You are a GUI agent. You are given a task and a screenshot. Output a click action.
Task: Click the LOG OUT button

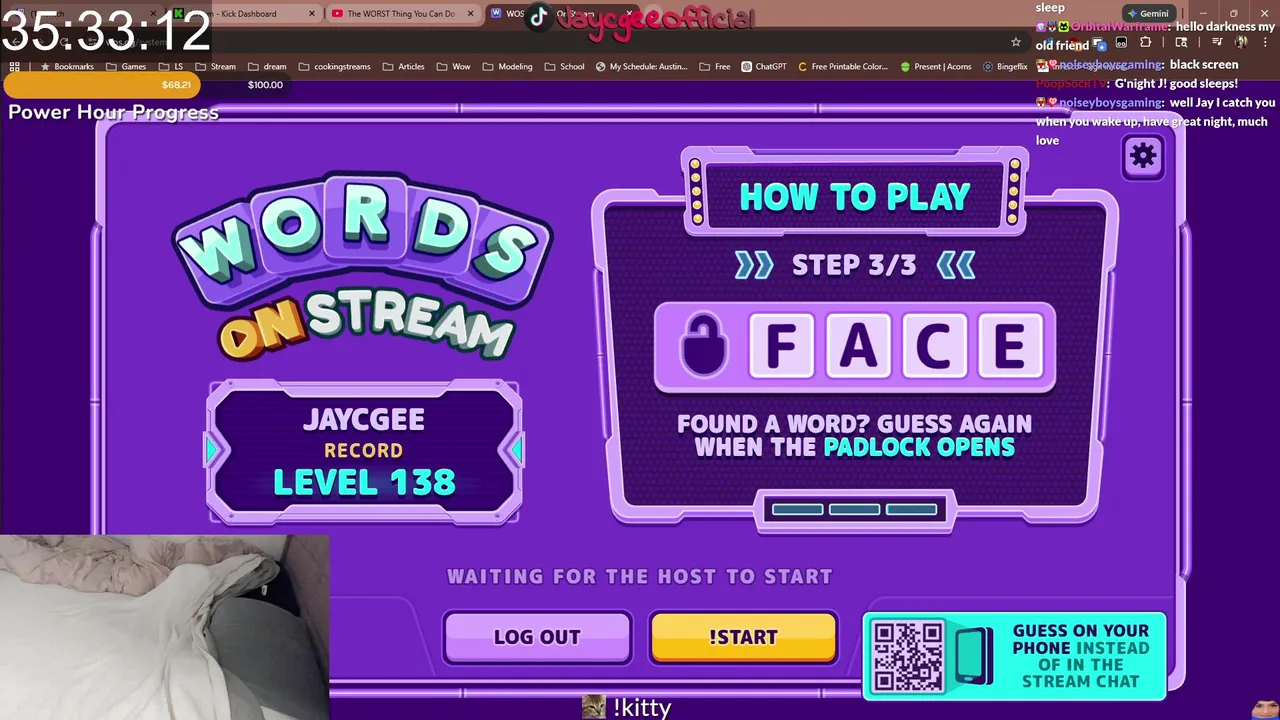point(537,637)
